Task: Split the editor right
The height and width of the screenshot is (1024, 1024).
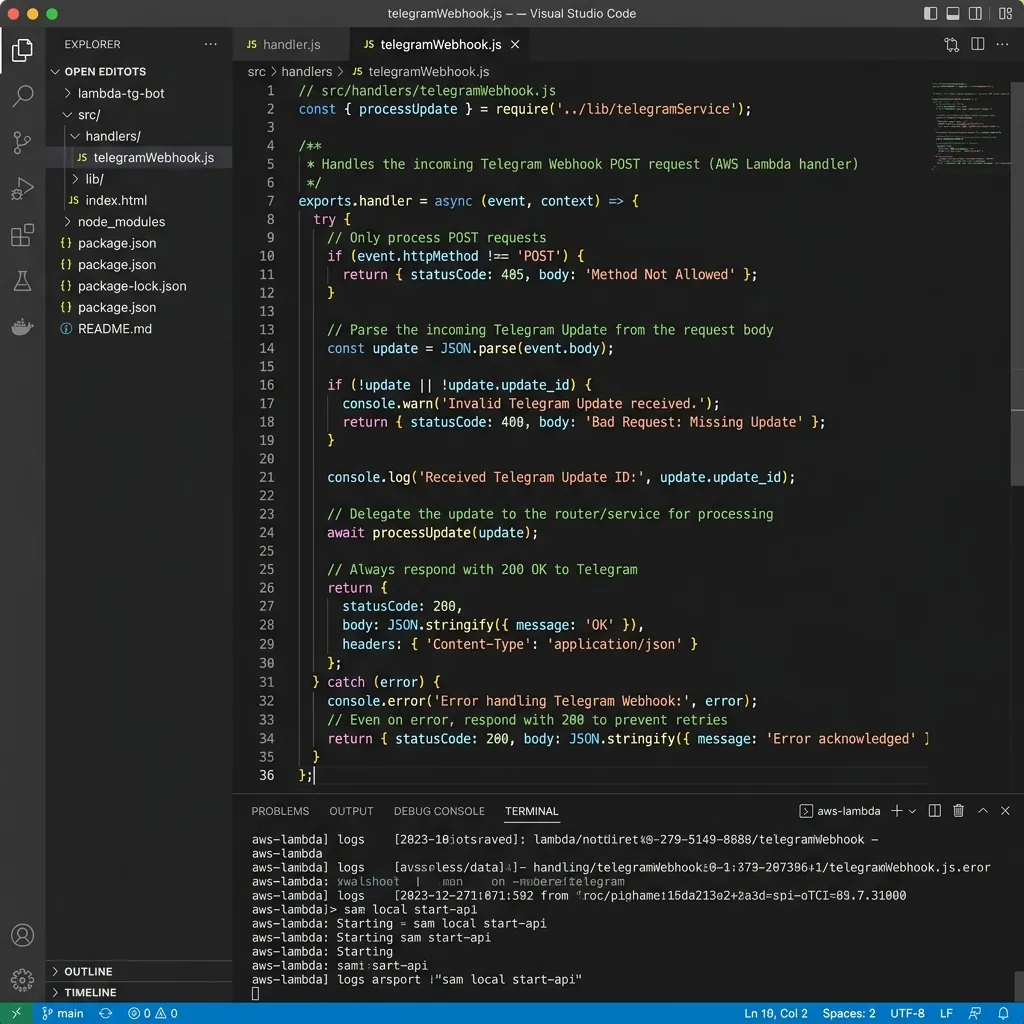Action: [978, 44]
